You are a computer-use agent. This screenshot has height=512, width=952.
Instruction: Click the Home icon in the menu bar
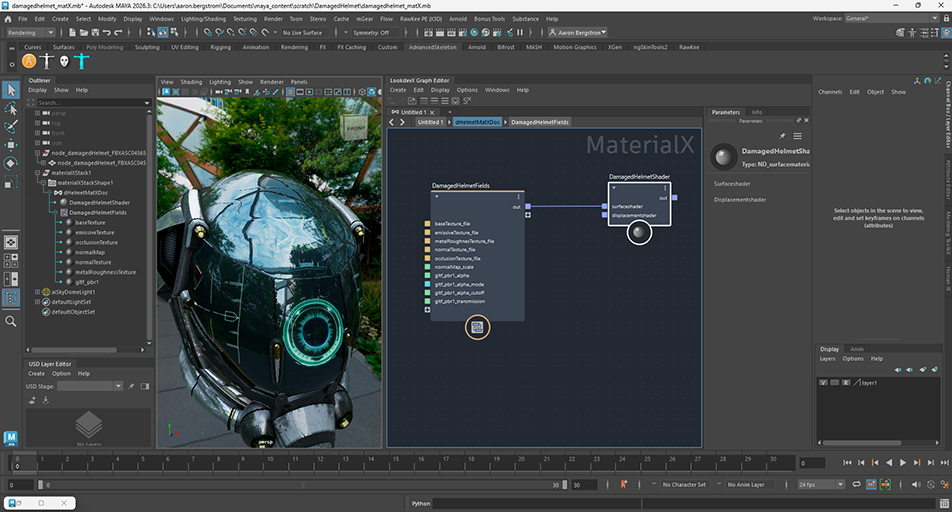(x=8, y=19)
